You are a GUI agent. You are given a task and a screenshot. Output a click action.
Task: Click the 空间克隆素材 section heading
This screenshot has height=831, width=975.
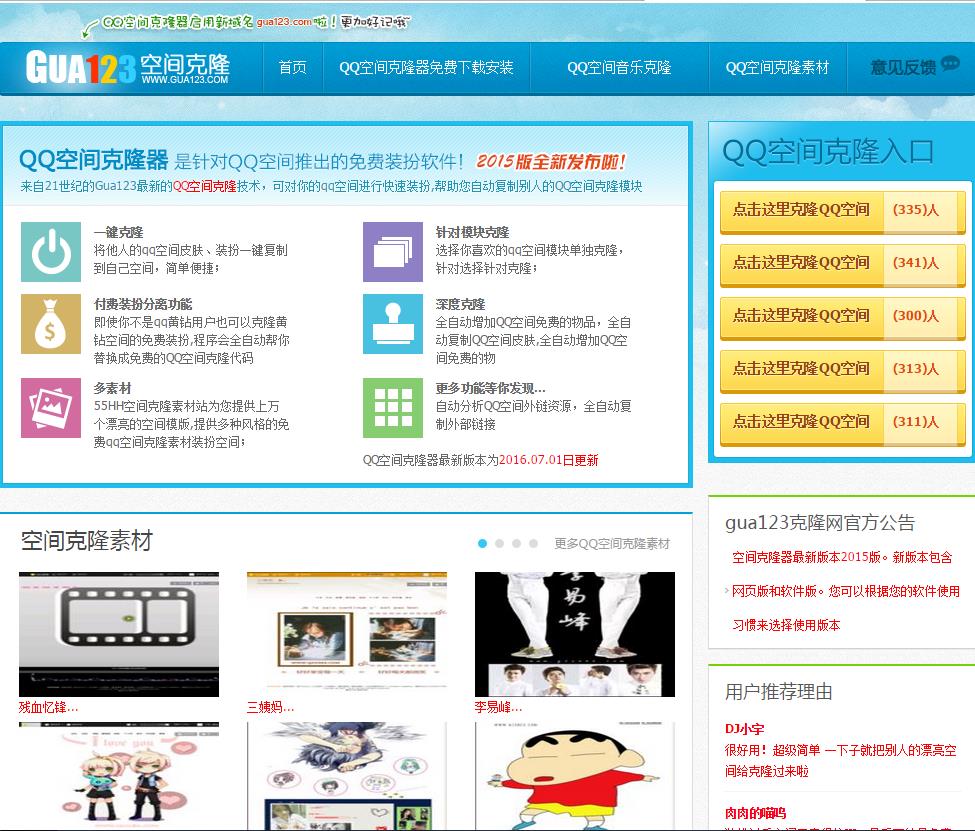coord(86,541)
